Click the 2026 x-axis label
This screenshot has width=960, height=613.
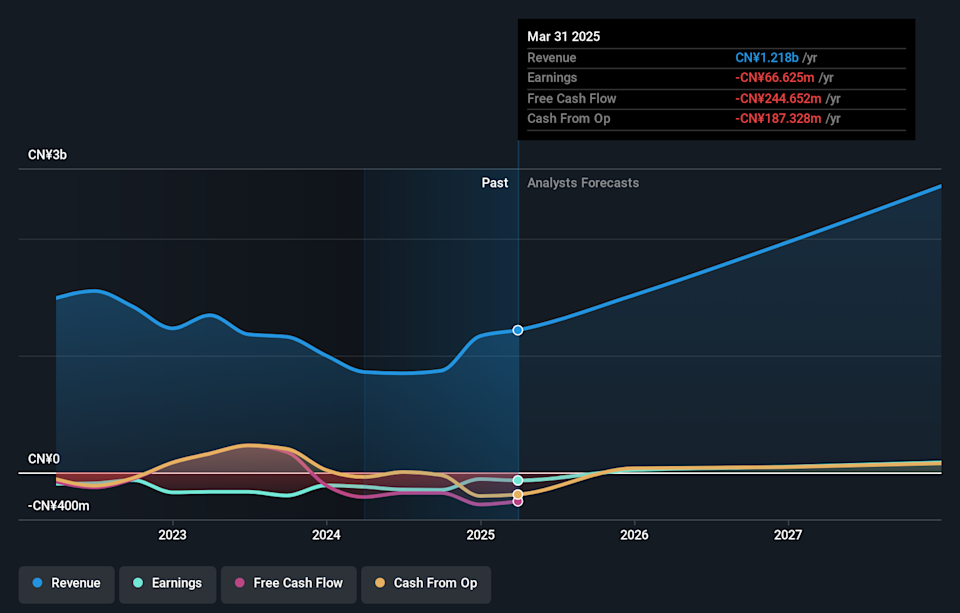click(634, 534)
